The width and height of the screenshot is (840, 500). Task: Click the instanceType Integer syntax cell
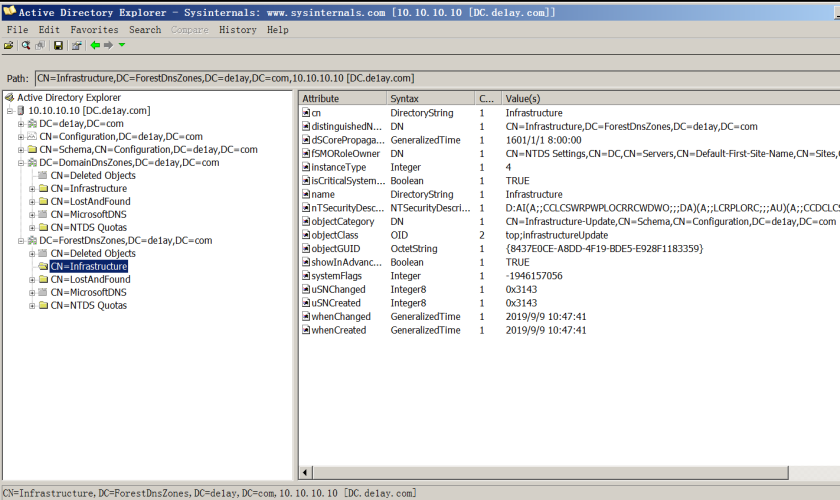tap(405, 167)
